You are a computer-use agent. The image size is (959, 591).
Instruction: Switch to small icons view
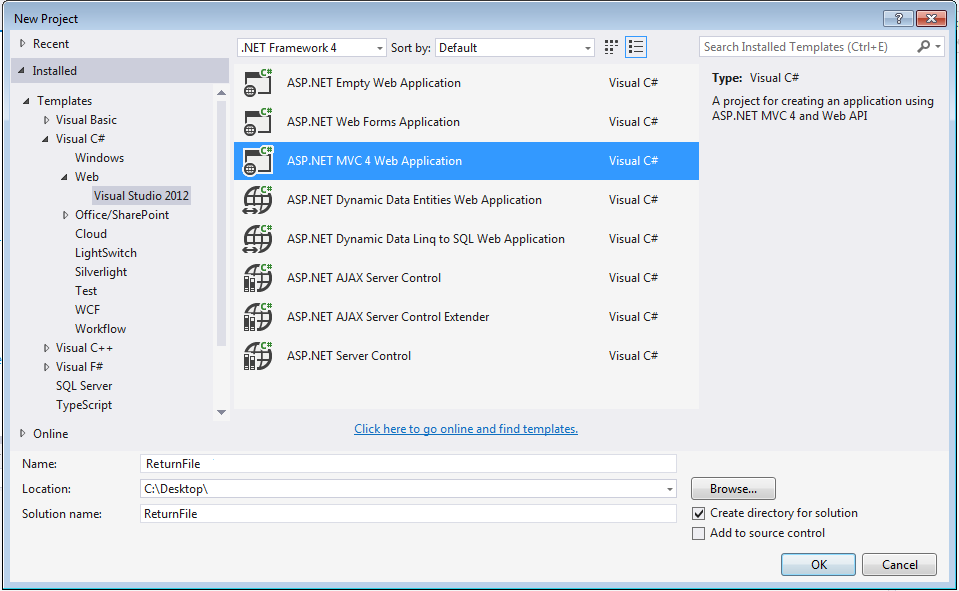pyautogui.click(x=611, y=47)
